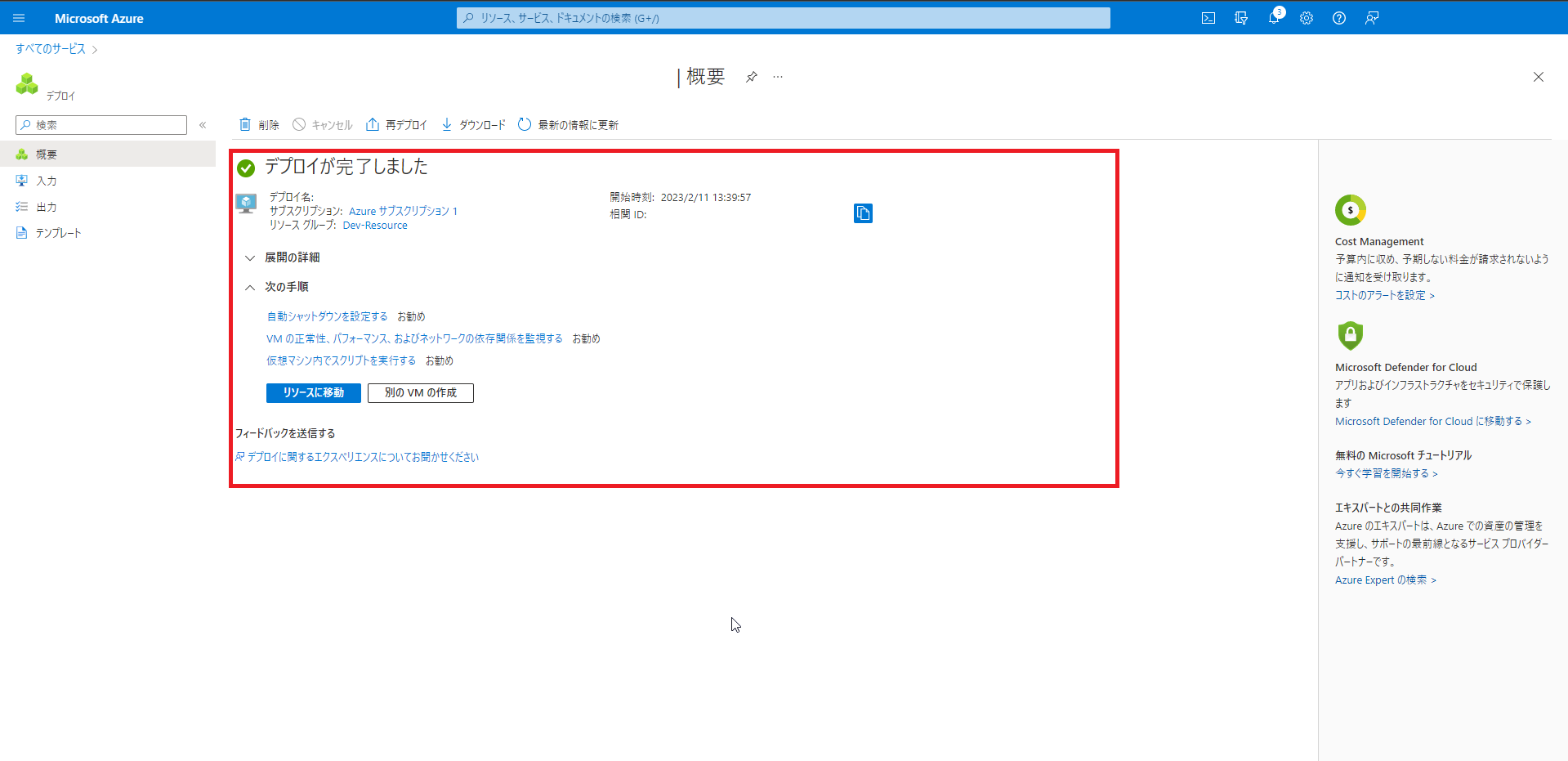Click the リソースに移動 button
1568x761 pixels.
[314, 393]
